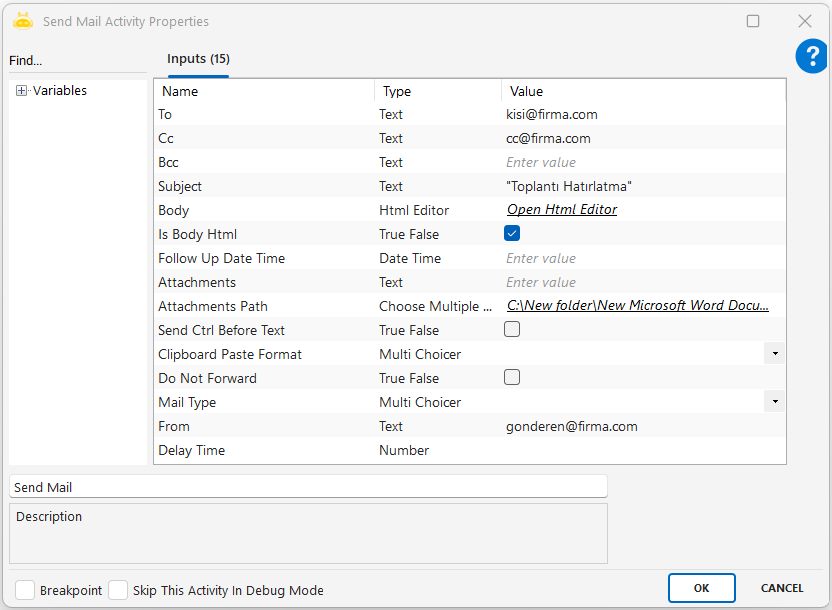Select the Inputs (15) tab
Screen dimensions: 832x610
click(198, 59)
